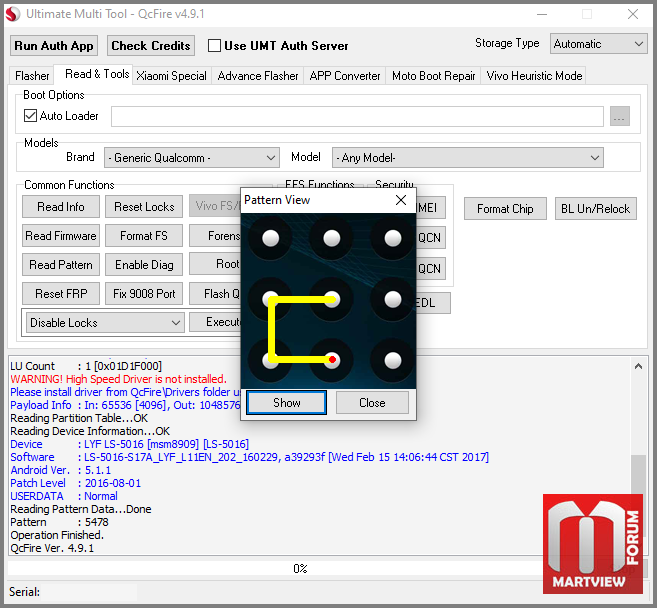Click the top-left pattern dot
This screenshot has width=657, height=608.
[x=270, y=238]
